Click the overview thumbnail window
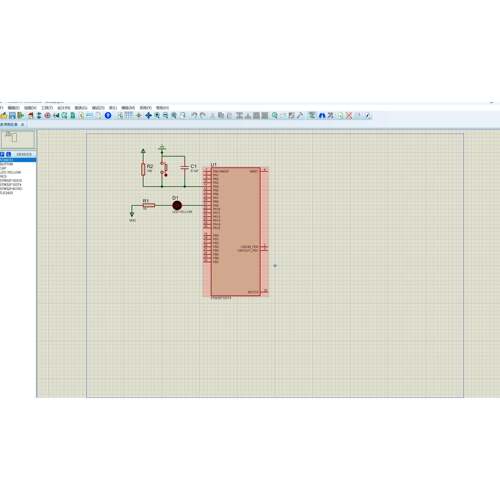 (x=18, y=139)
